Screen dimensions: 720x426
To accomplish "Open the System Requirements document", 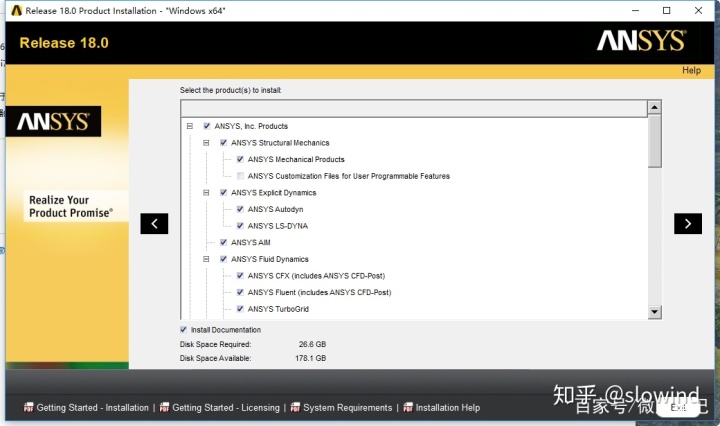I will point(348,407).
